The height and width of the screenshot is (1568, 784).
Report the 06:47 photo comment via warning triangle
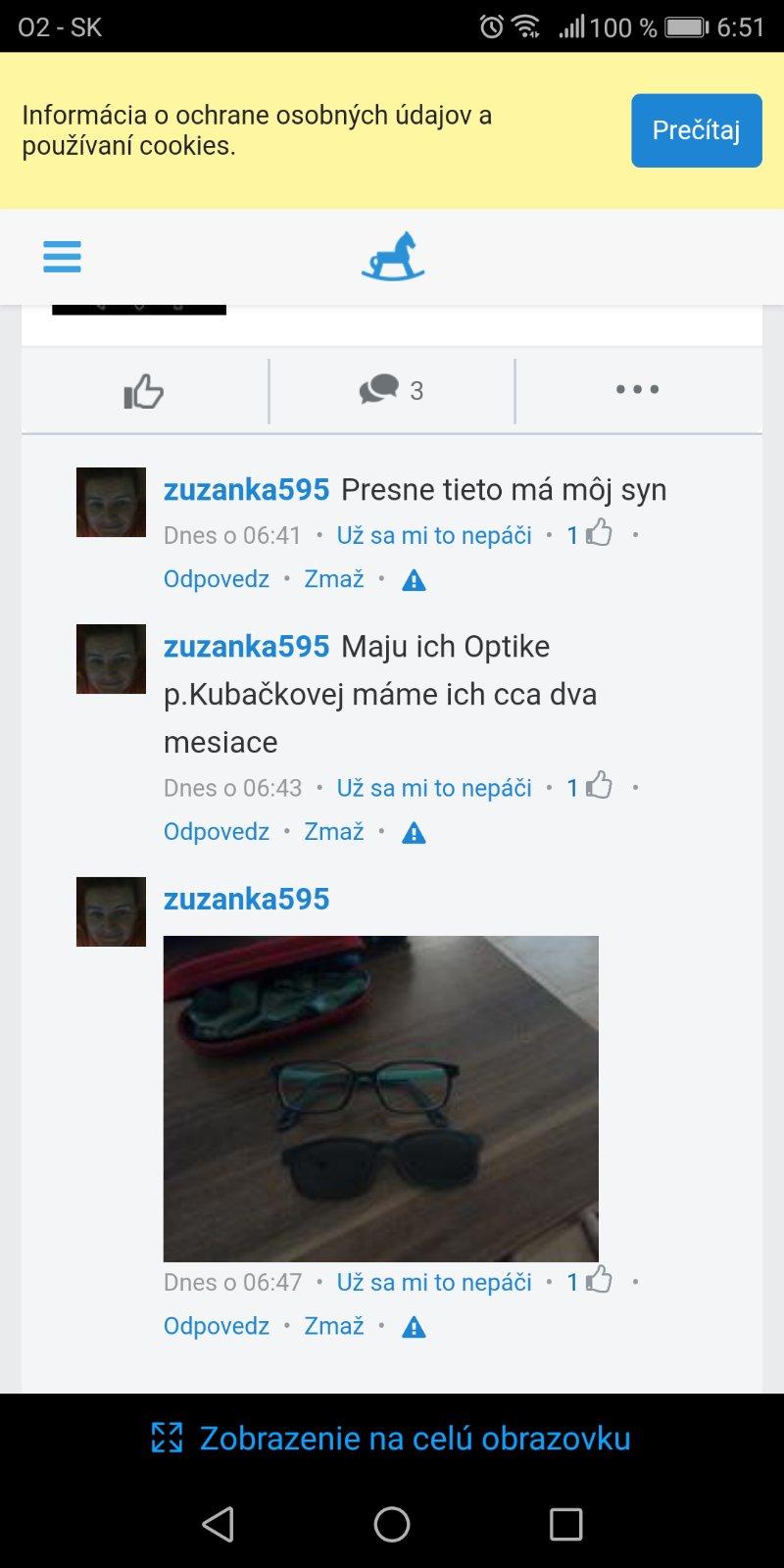click(x=415, y=1327)
